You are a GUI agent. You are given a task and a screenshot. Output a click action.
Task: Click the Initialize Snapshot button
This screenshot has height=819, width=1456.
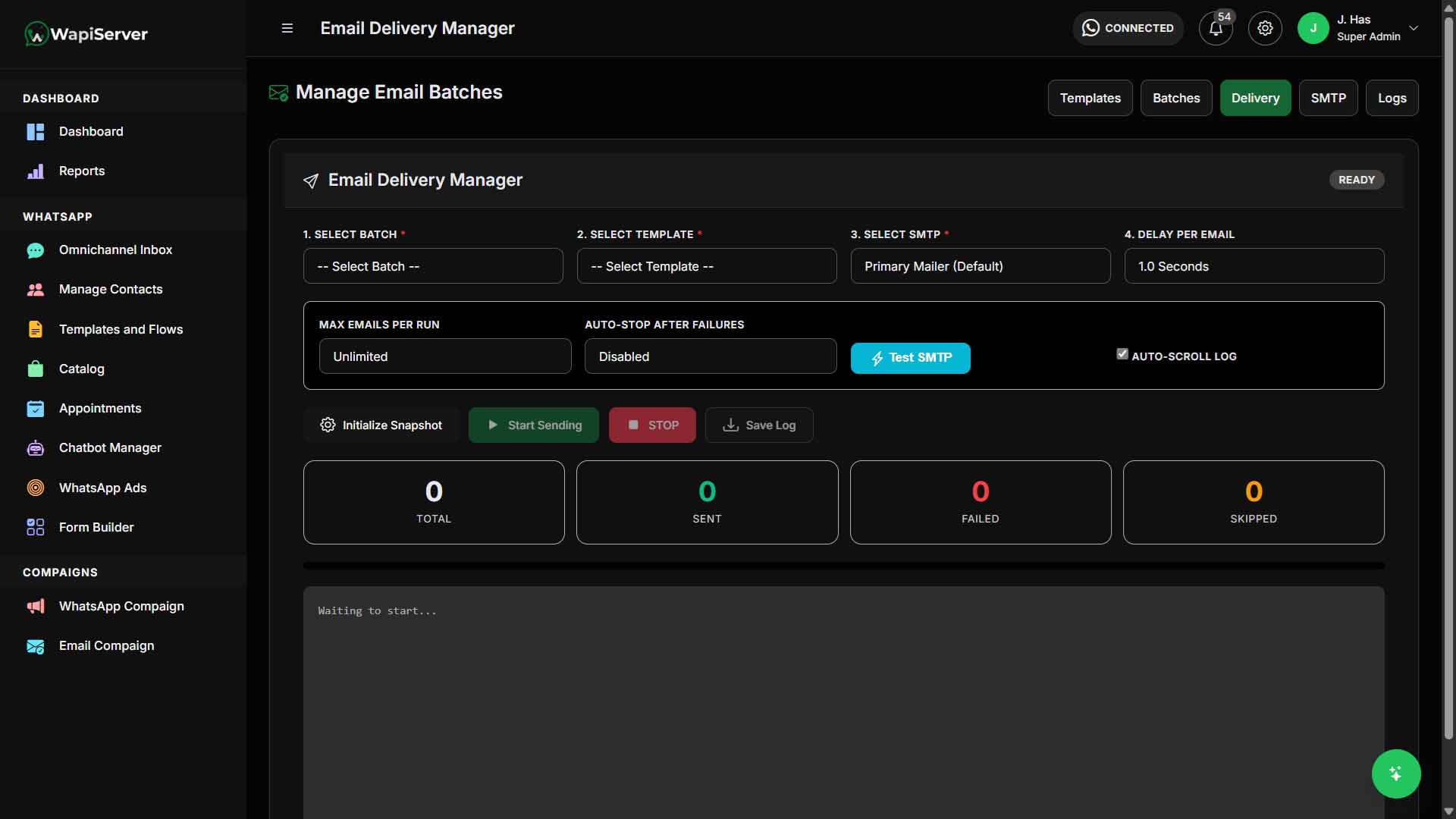click(x=381, y=425)
